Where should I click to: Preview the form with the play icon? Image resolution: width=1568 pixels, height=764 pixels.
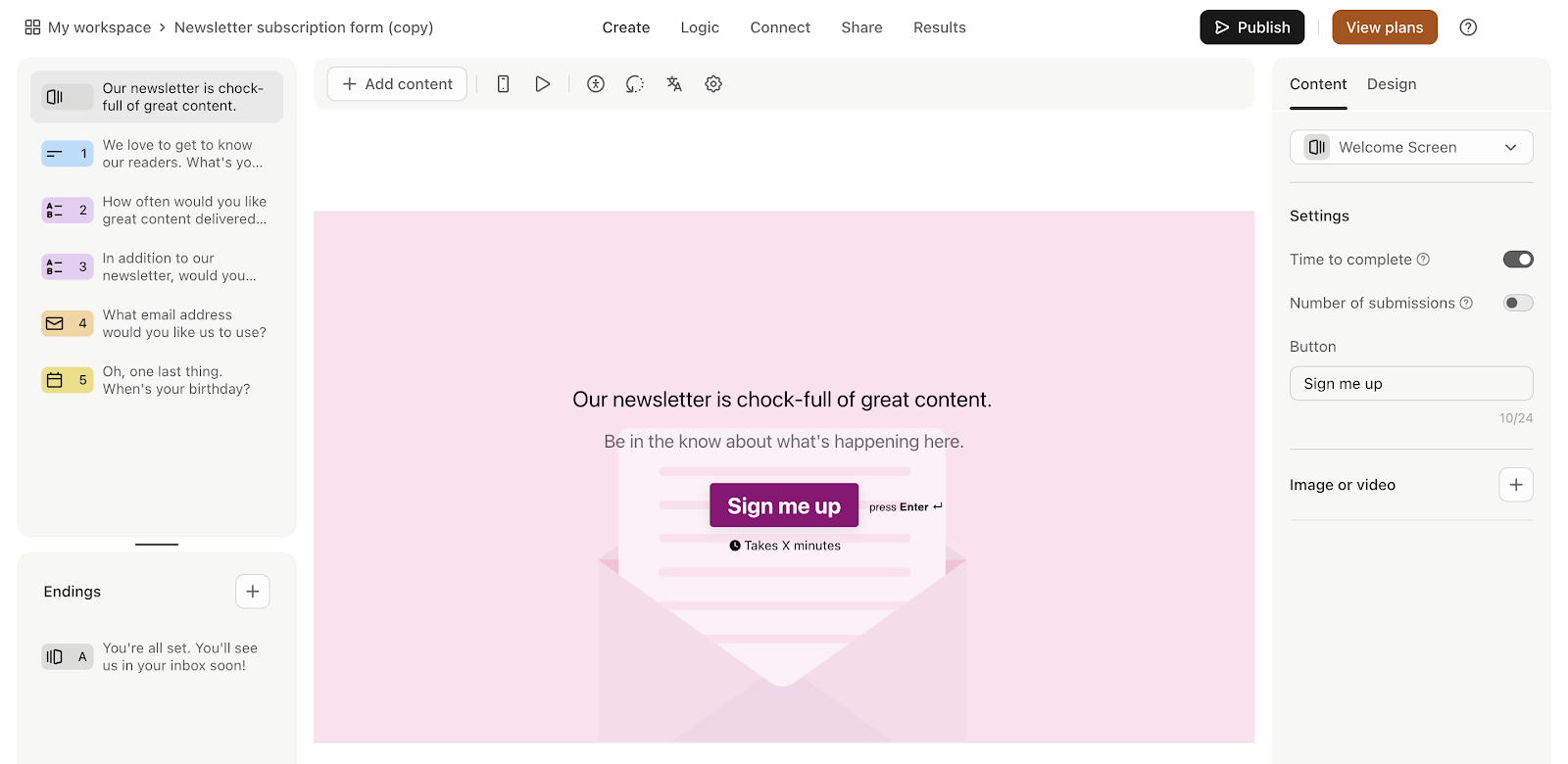click(x=542, y=83)
